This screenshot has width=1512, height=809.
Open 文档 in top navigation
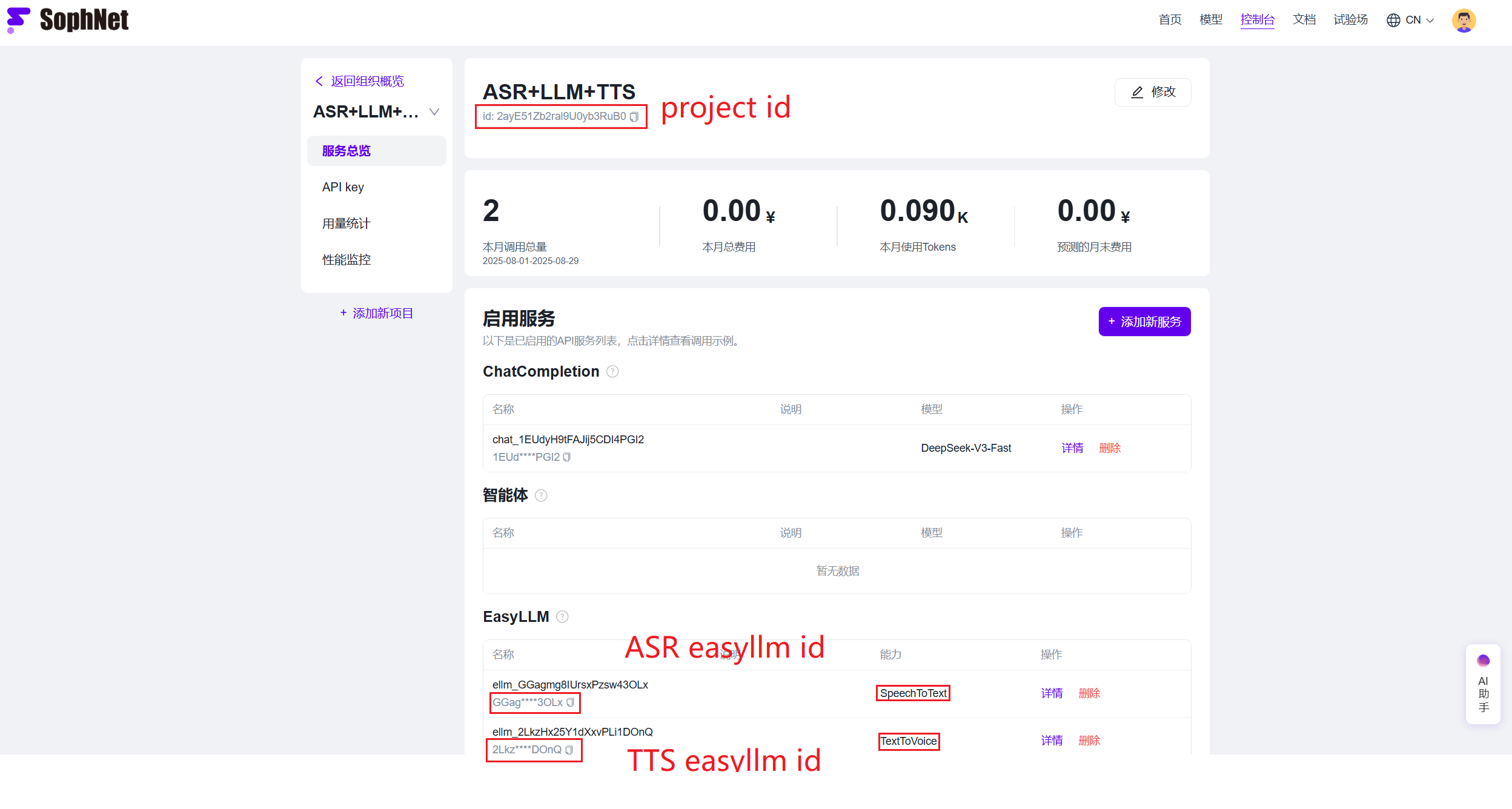pos(1304,20)
